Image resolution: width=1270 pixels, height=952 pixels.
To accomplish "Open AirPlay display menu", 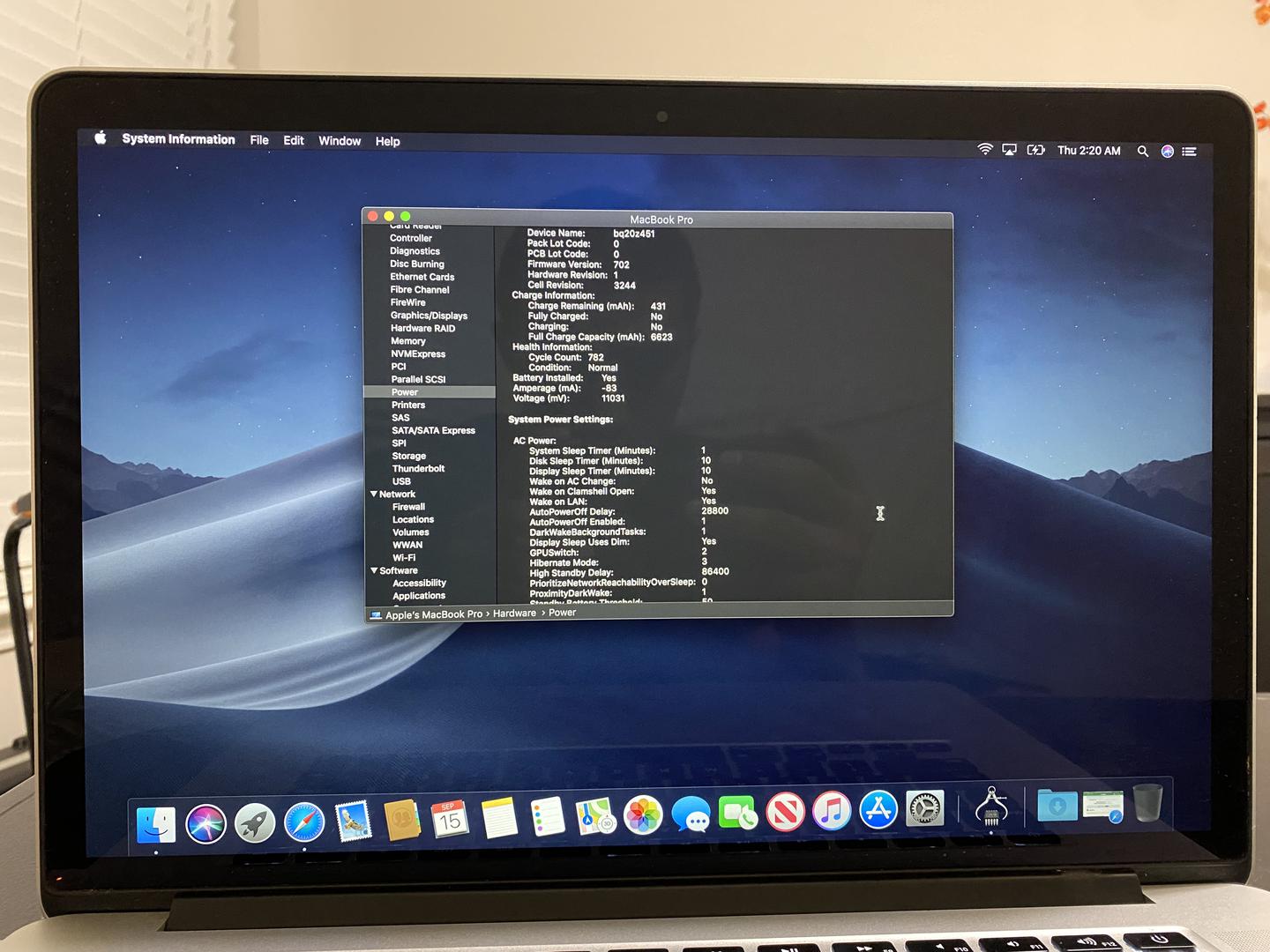I will coord(1010,150).
